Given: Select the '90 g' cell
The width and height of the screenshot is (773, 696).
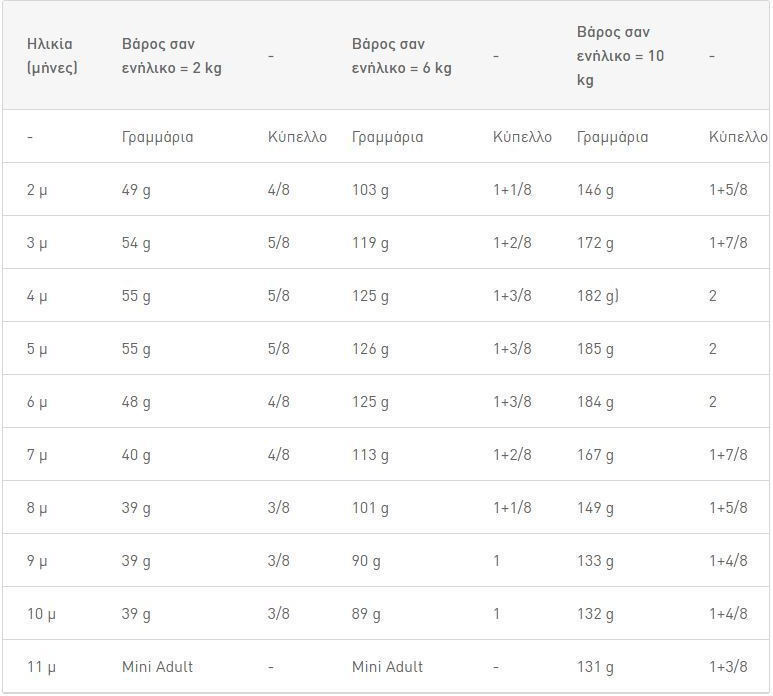Looking at the screenshot, I should [x=366, y=560].
